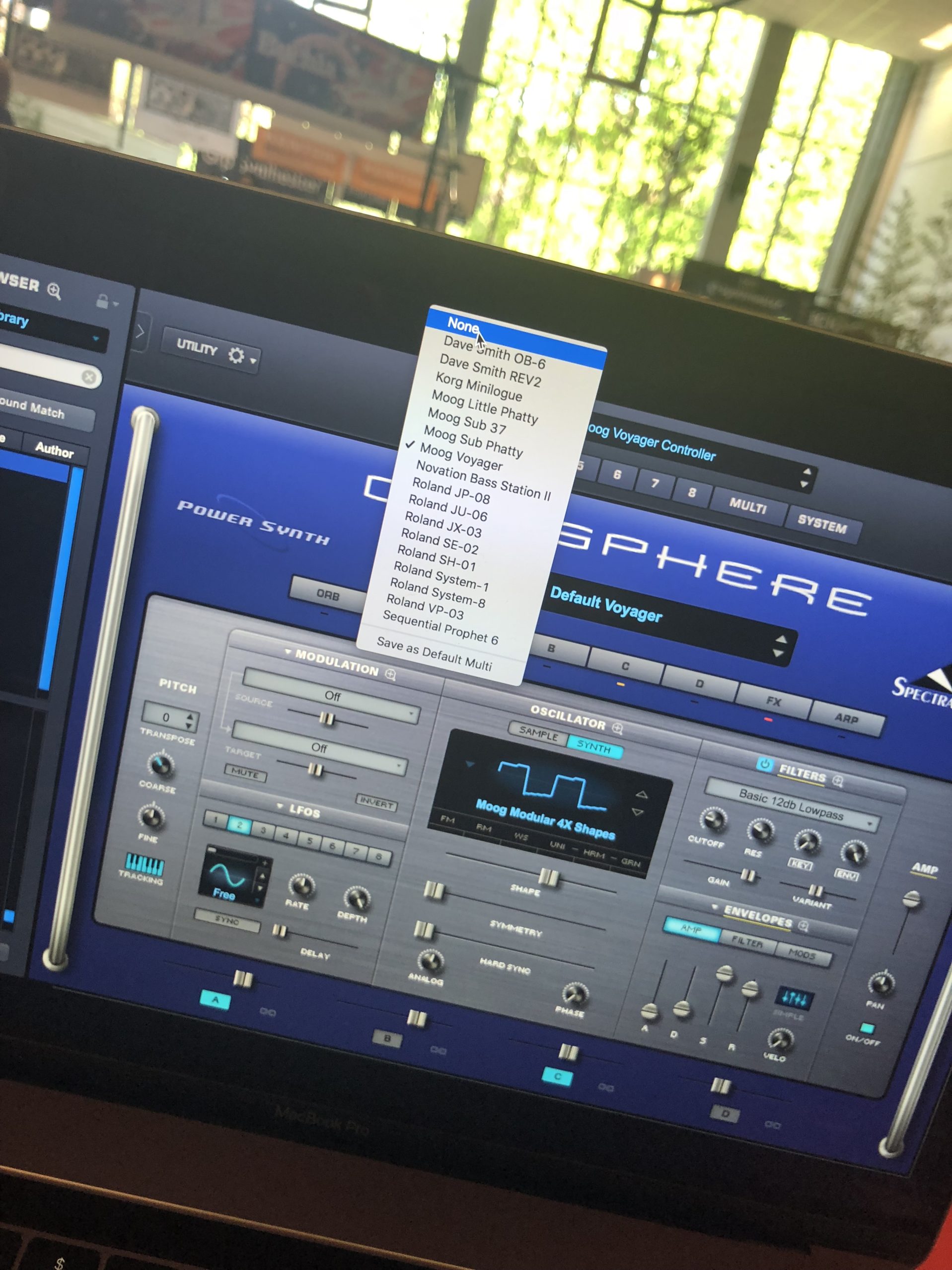This screenshot has width=952, height=1270.
Task: Select part 7 tab
Action: [655, 483]
